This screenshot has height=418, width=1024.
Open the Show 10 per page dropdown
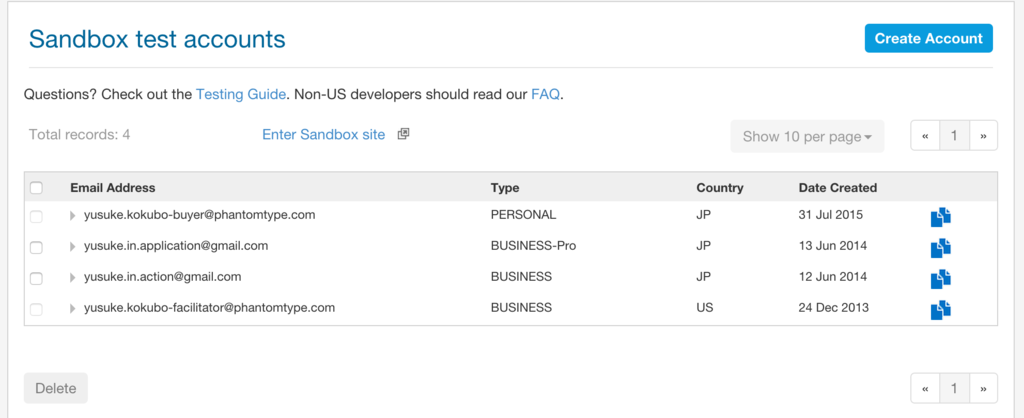(x=807, y=136)
